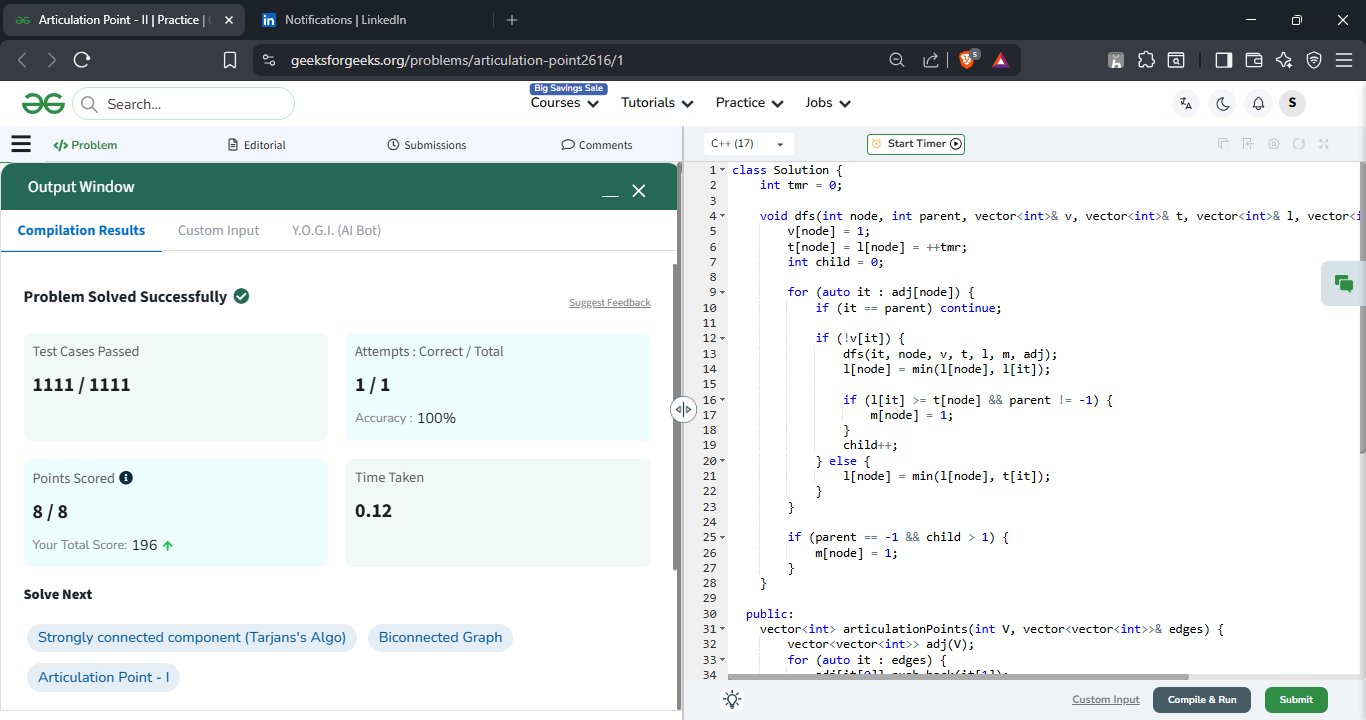Expand the Courses dropdown menu

565,103
